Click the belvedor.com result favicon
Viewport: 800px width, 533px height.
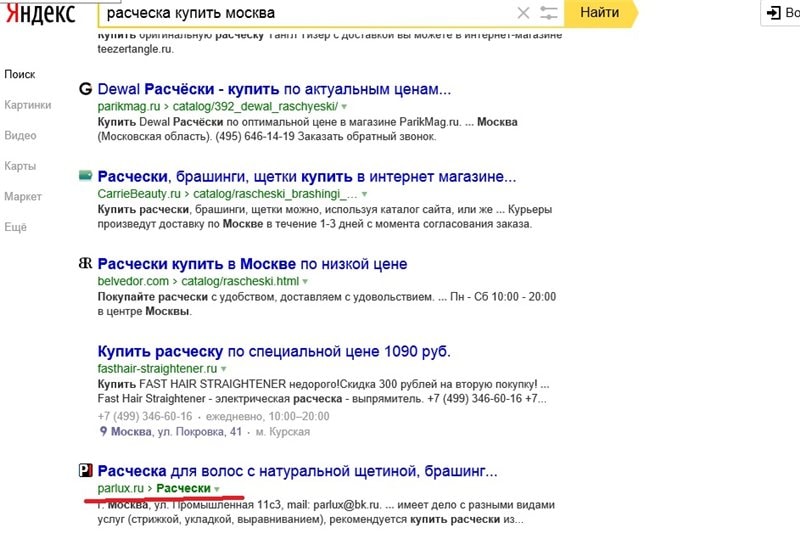[x=85, y=264]
